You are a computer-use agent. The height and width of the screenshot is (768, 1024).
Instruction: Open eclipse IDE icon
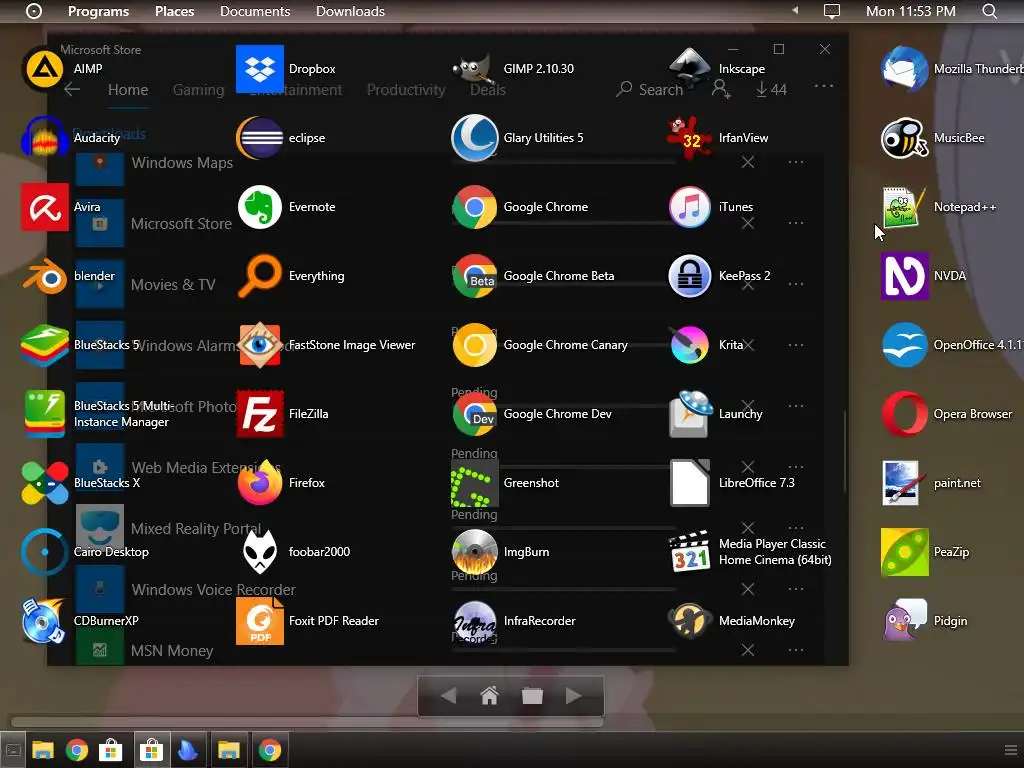click(x=259, y=138)
